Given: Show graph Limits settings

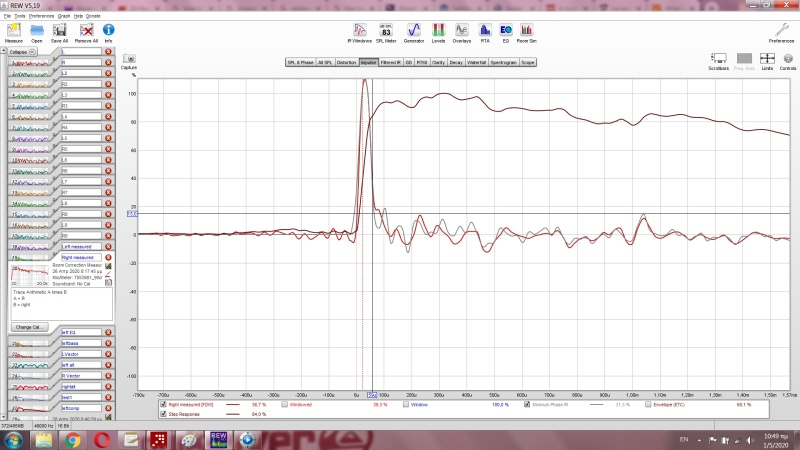Looking at the screenshot, I should 767,60.
